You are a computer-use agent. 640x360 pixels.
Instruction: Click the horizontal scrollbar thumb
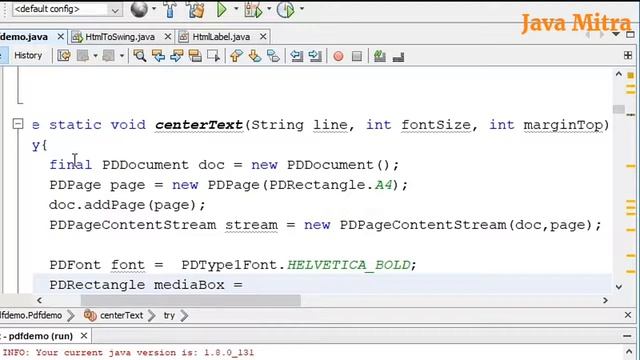click(x=191, y=300)
